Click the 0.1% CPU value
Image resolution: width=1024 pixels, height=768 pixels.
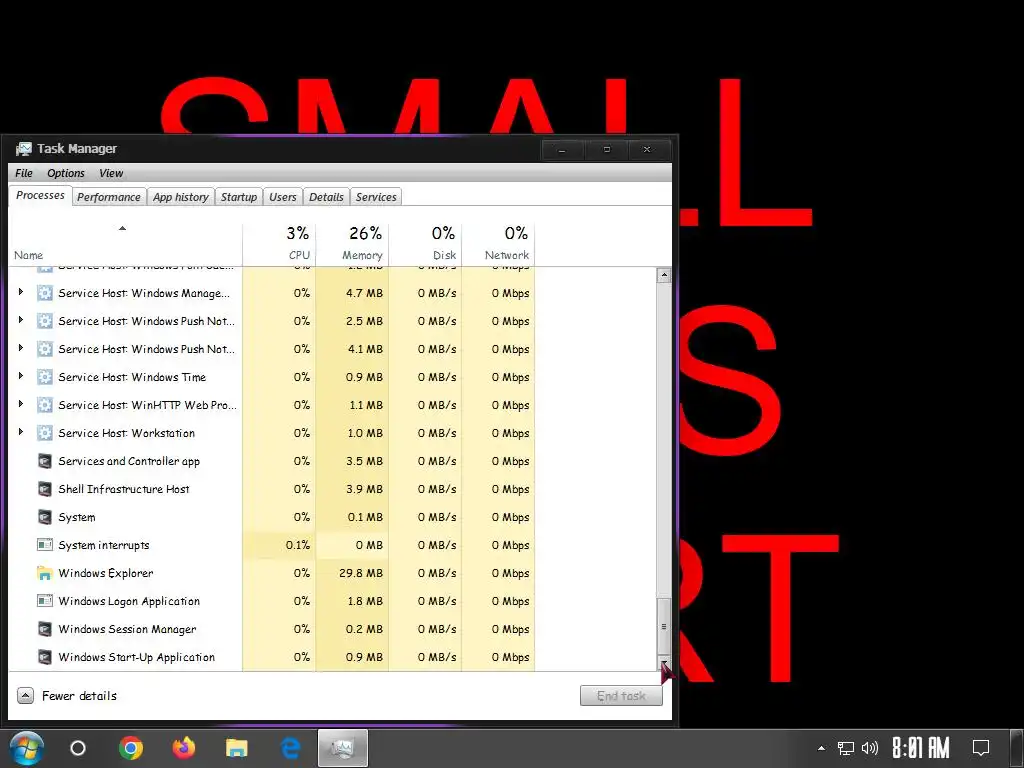(298, 545)
